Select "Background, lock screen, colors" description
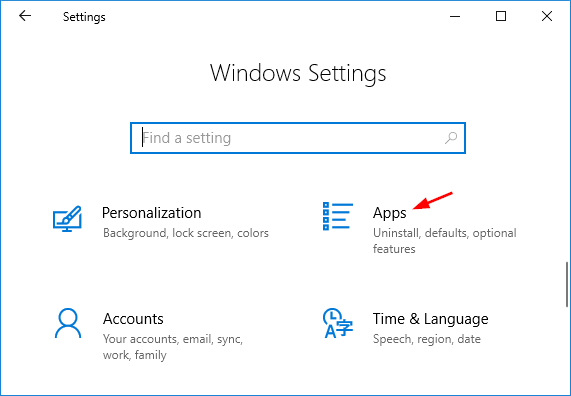 tap(186, 233)
